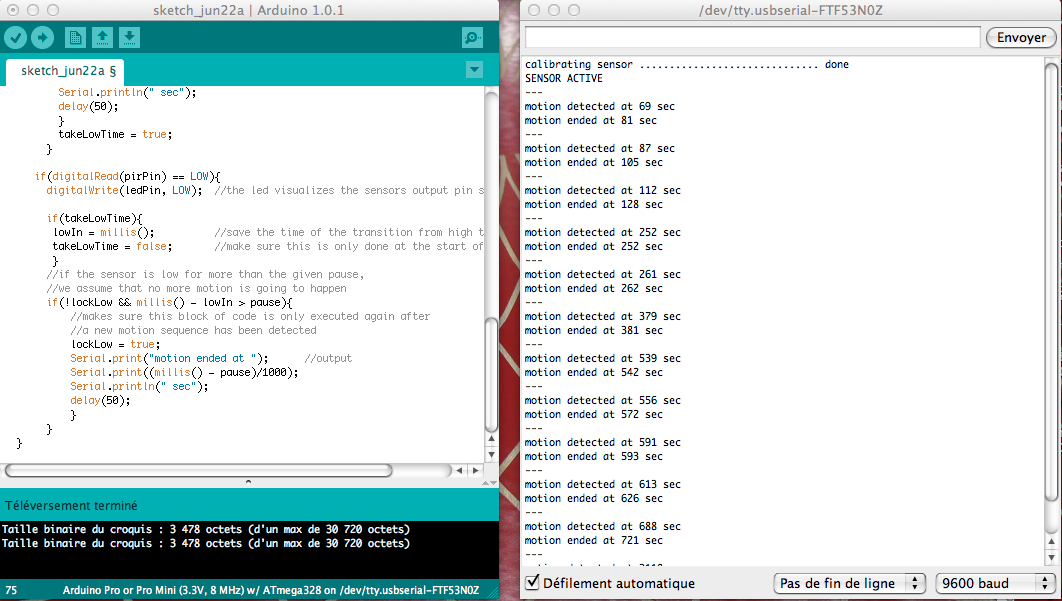The width and height of the screenshot is (1062, 601).
Task: Click the Envoyer button
Action: tap(1020, 37)
